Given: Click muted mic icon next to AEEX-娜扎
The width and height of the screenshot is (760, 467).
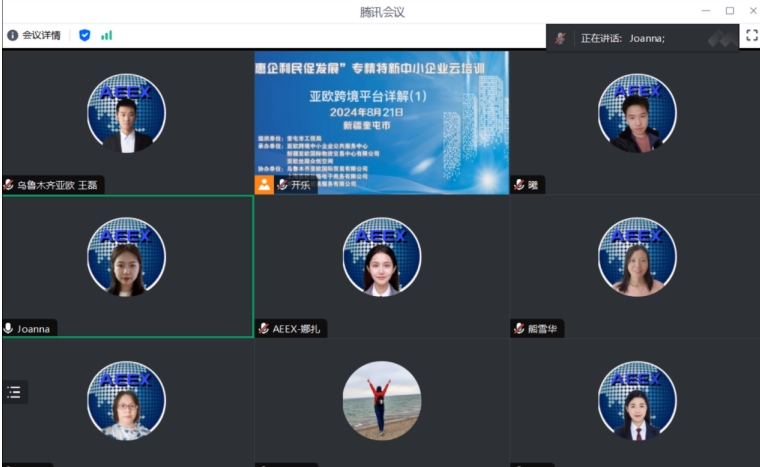Looking at the screenshot, I should click(264, 328).
